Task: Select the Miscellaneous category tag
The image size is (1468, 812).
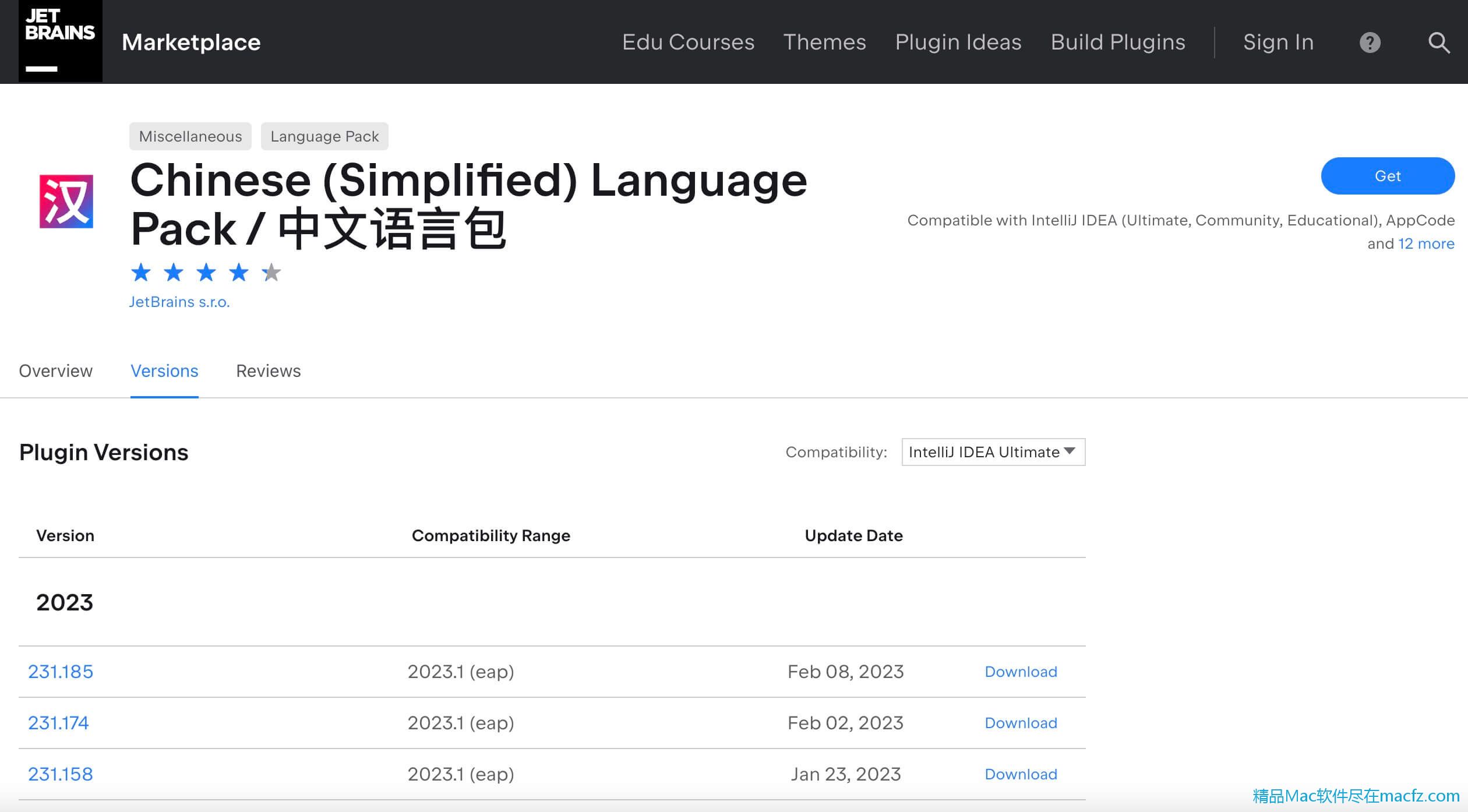Action: click(x=190, y=136)
